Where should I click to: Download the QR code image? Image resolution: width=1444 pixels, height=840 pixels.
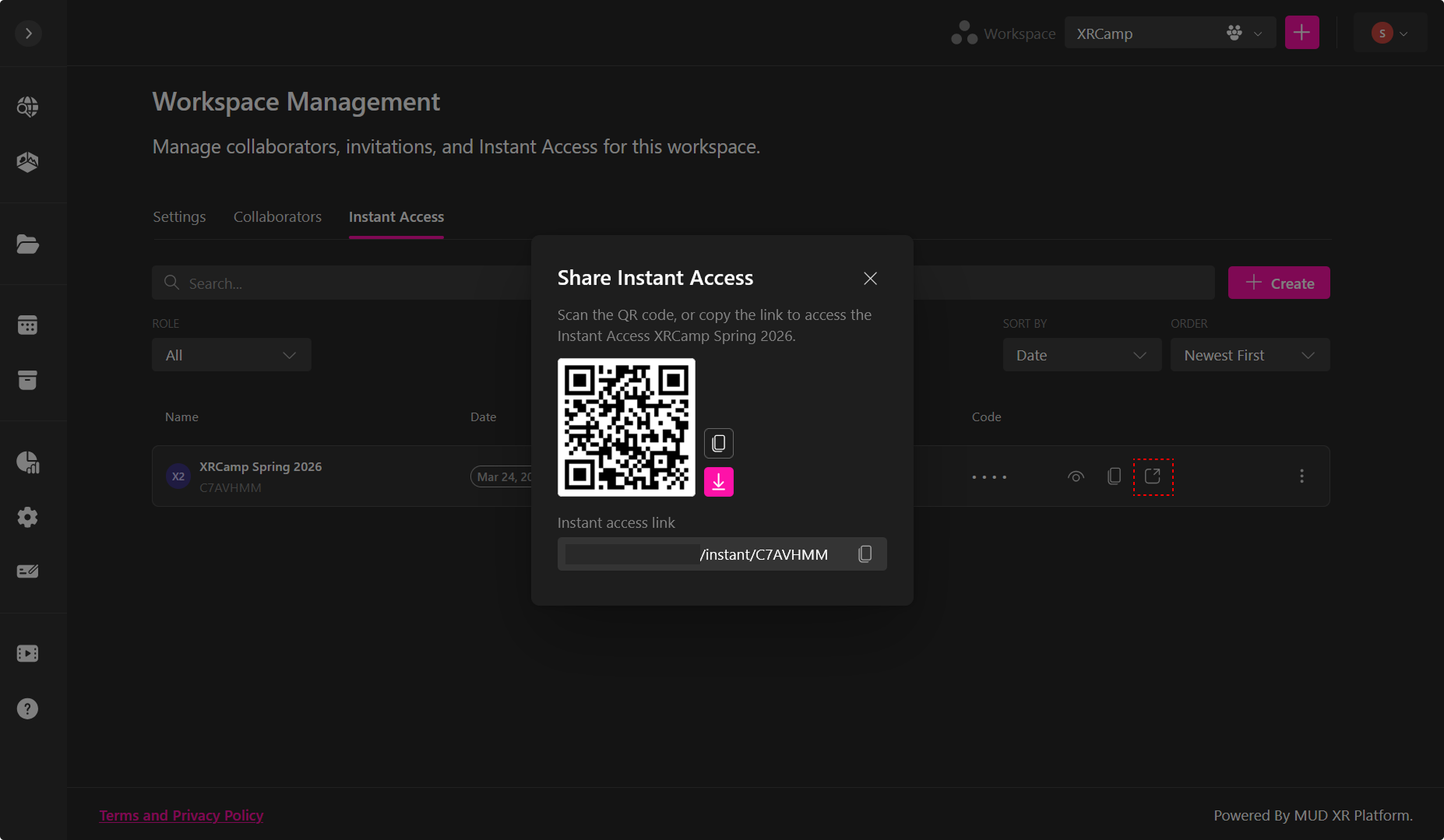coord(718,482)
